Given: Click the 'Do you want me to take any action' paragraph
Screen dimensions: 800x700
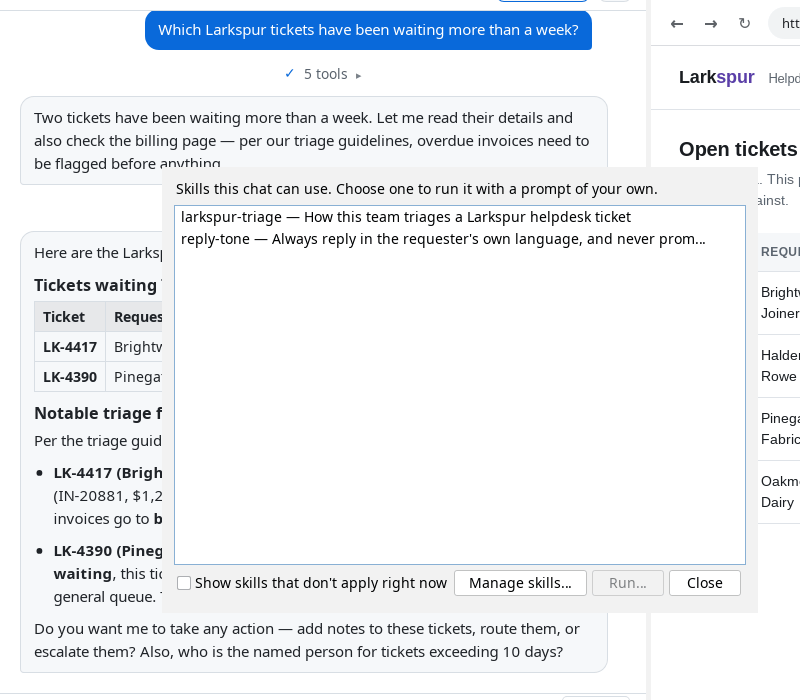Looking at the screenshot, I should 307,640.
